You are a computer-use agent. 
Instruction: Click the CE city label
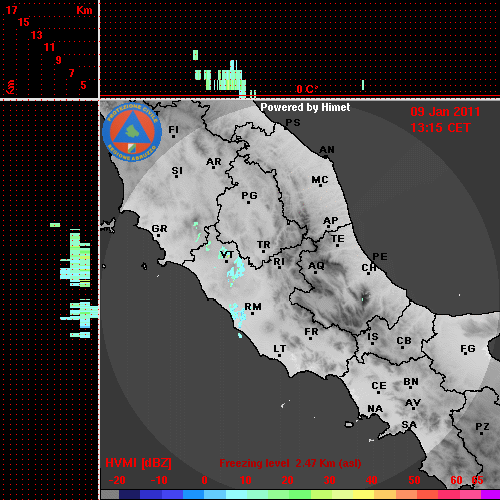(379, 386)
